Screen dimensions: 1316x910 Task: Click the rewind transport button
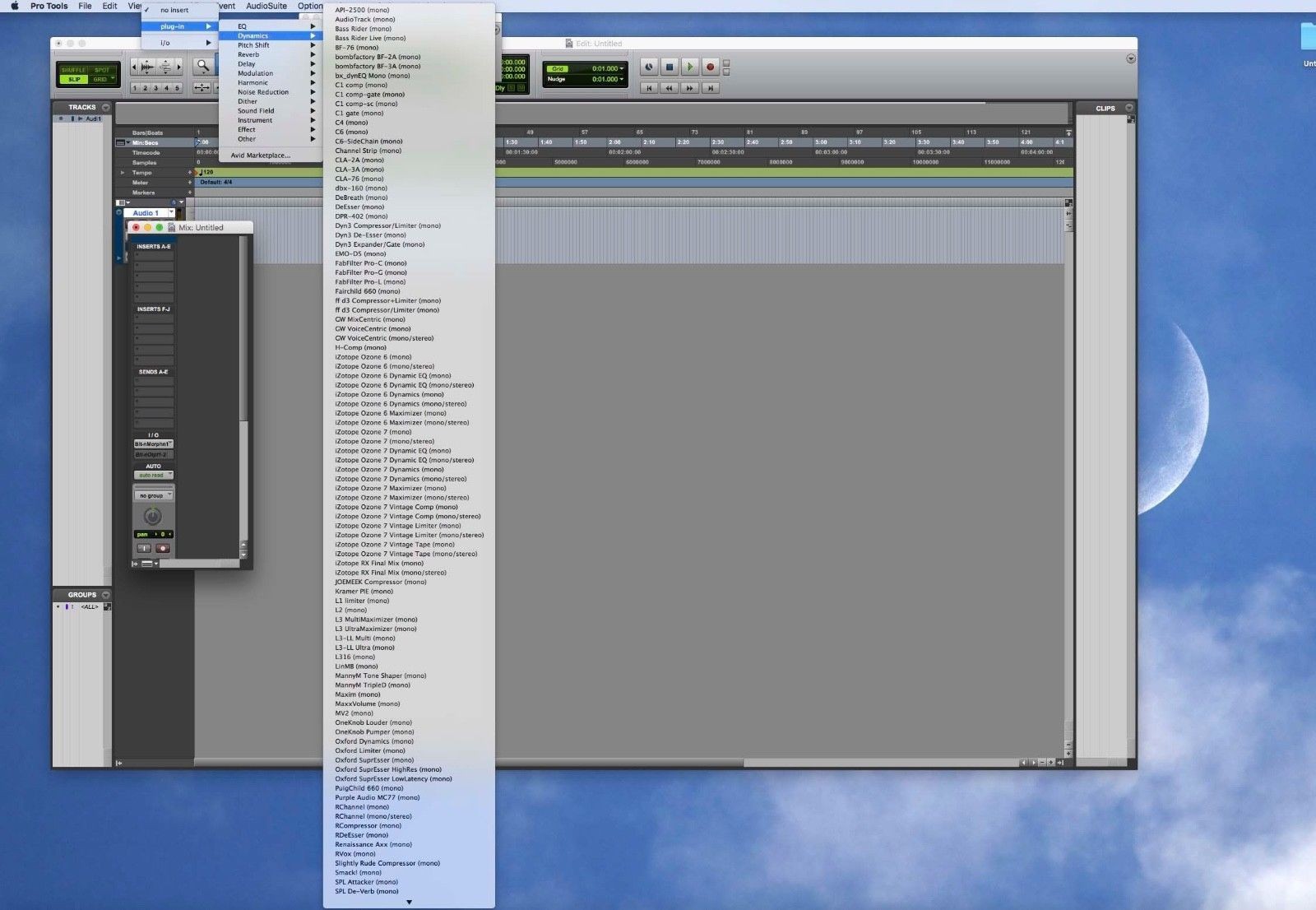tap(670, 88)
